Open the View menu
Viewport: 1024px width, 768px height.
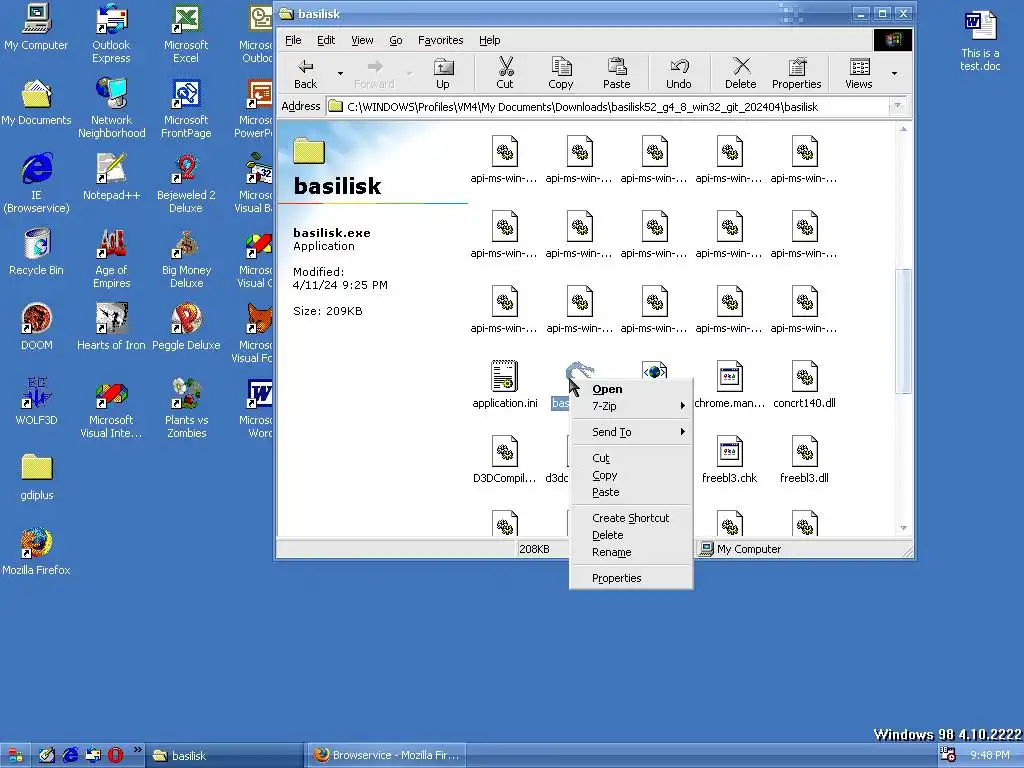coord(362,40)
